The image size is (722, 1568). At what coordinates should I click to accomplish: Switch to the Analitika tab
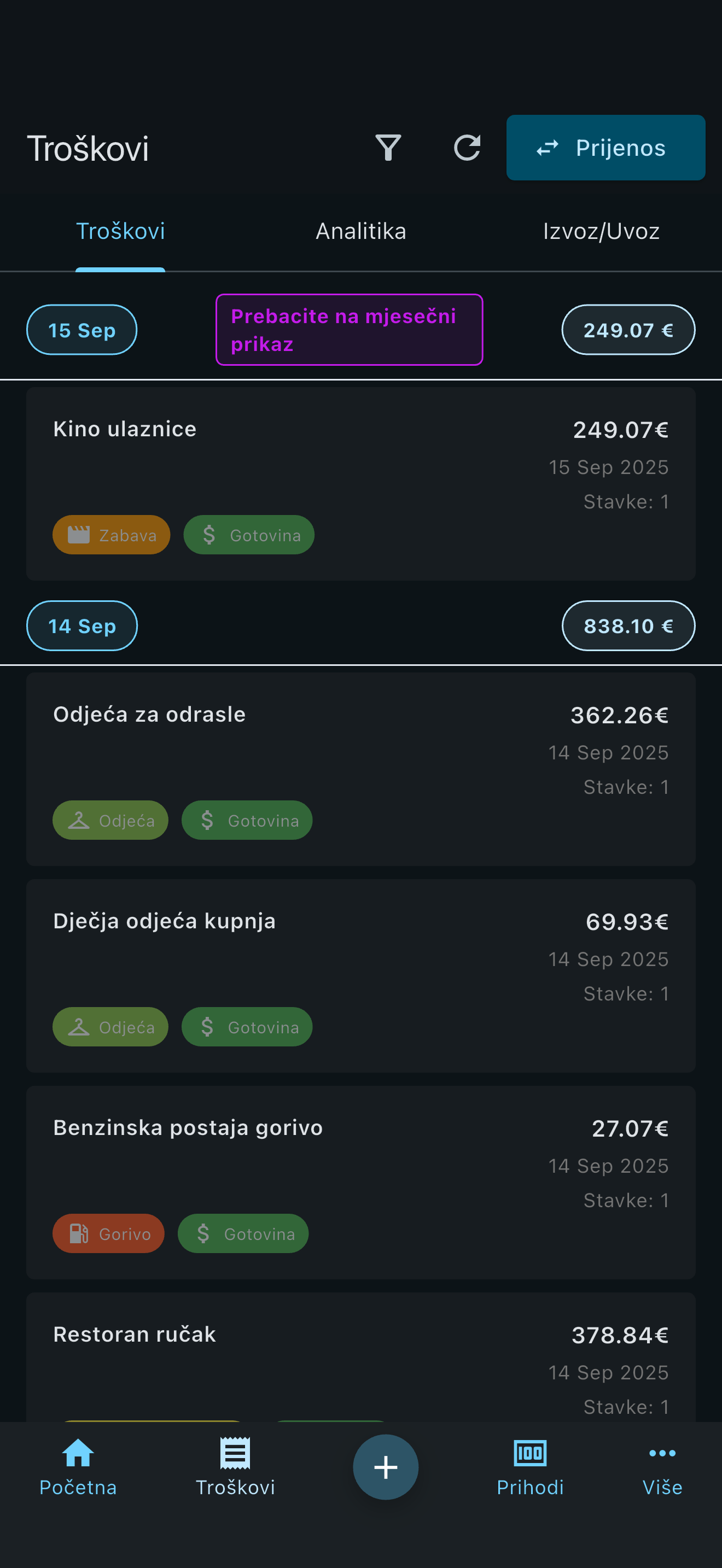(360, 231)
